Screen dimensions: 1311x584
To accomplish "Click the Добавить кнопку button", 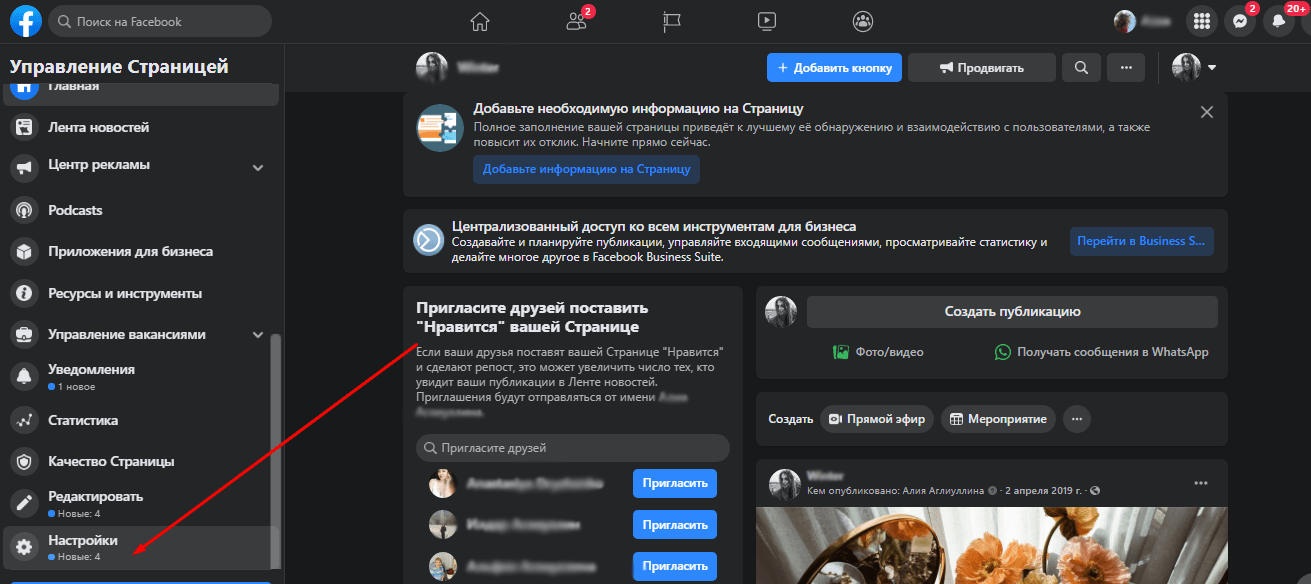I will 835,68.
